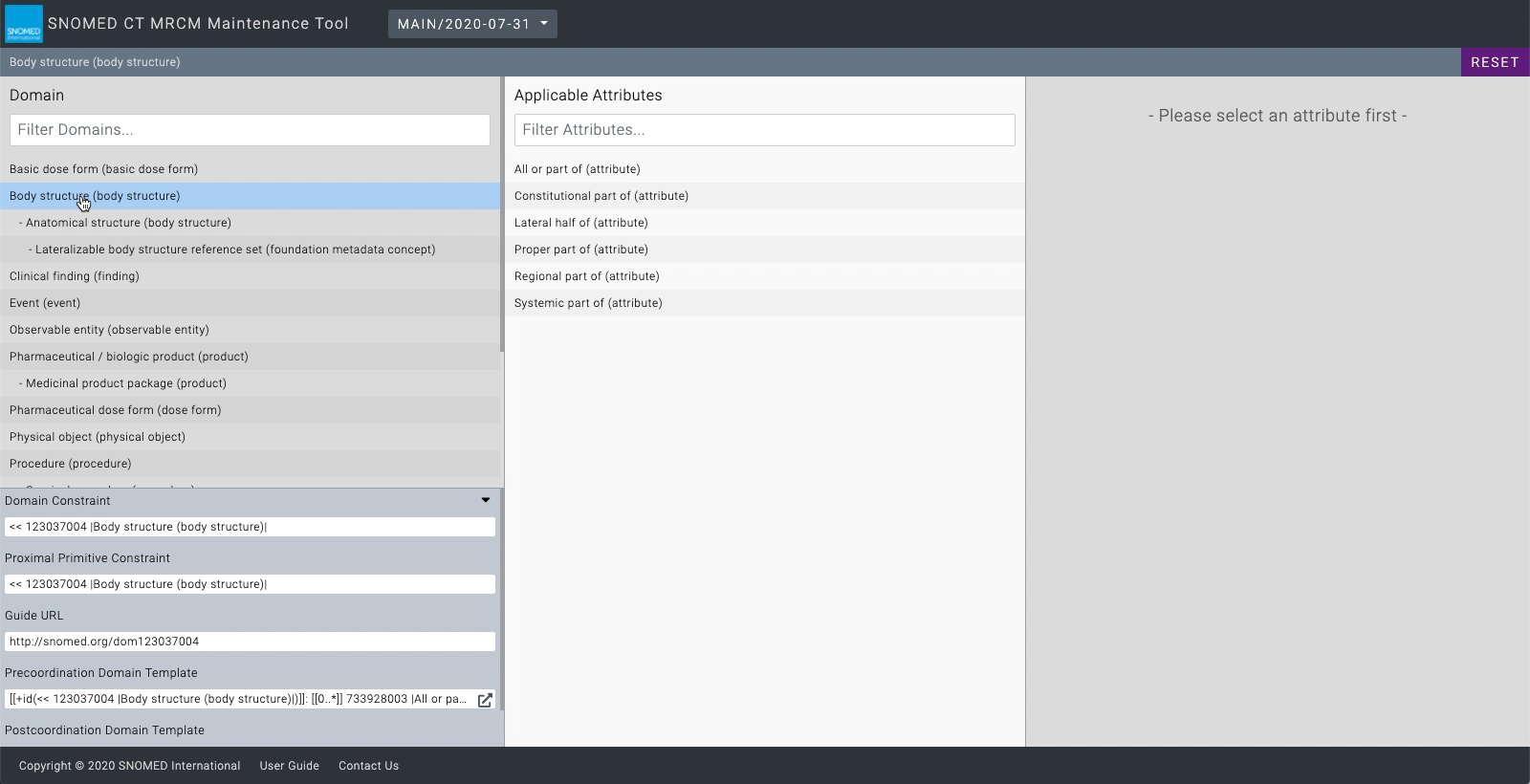The width and height of the screenshot is (1530, 784).
Task: Focus the Filter Domains input
Action: coord(250,130)
